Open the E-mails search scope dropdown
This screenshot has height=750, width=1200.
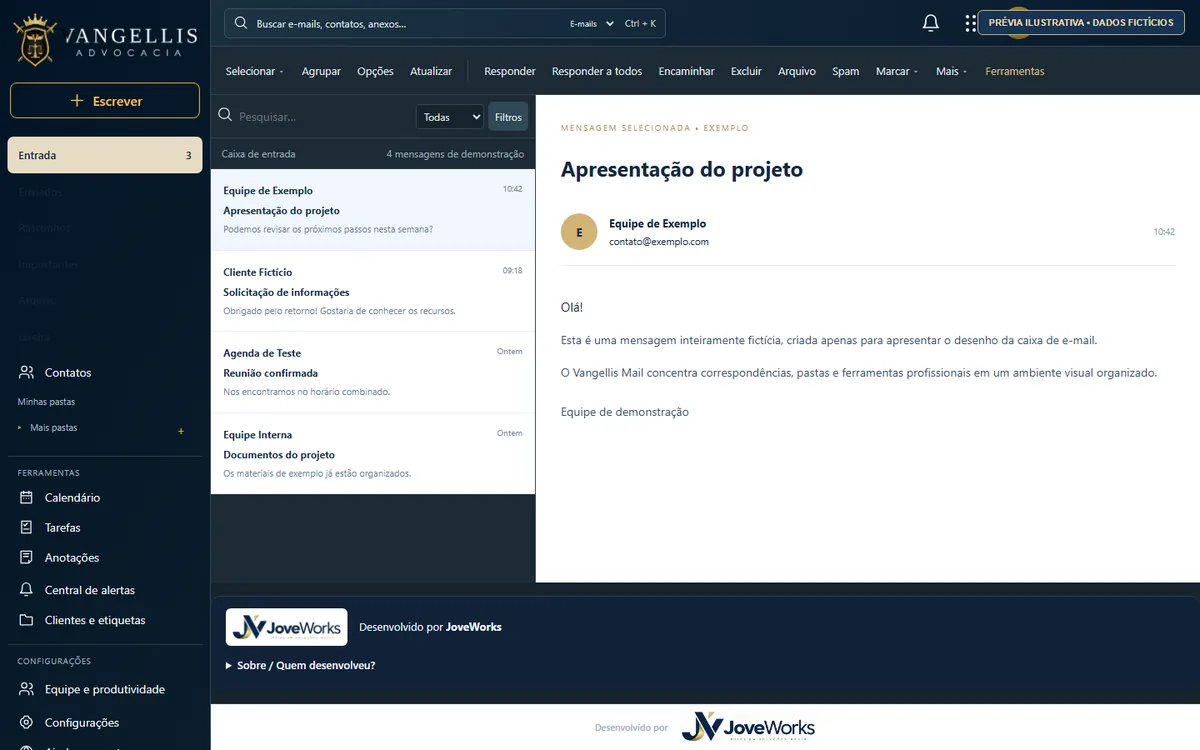(592, 23)
